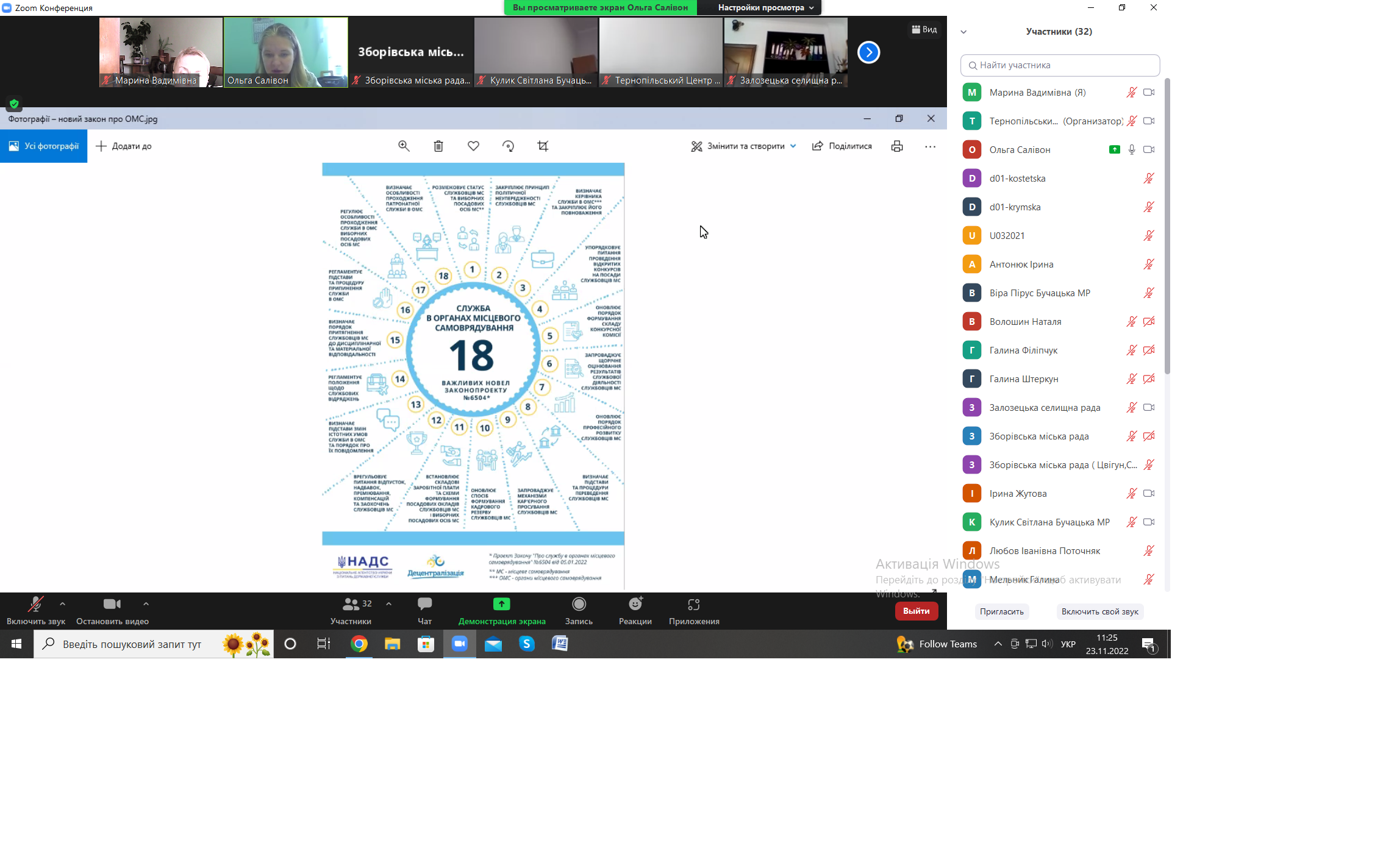
Task: Click Демонстрация экрана share button
Action: [502, 610]
